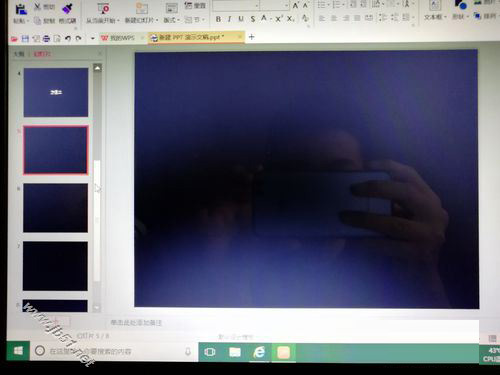Expand the Layout dropdown arrow

(x=179, y=20)
